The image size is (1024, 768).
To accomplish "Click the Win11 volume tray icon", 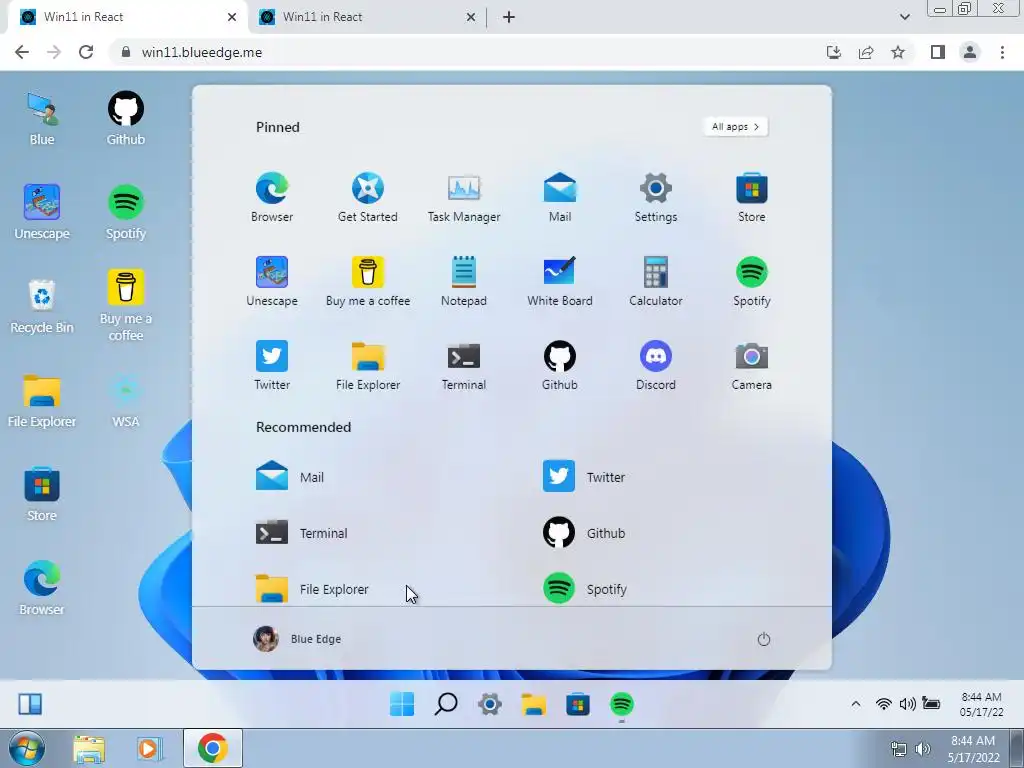I will point(907,704).
